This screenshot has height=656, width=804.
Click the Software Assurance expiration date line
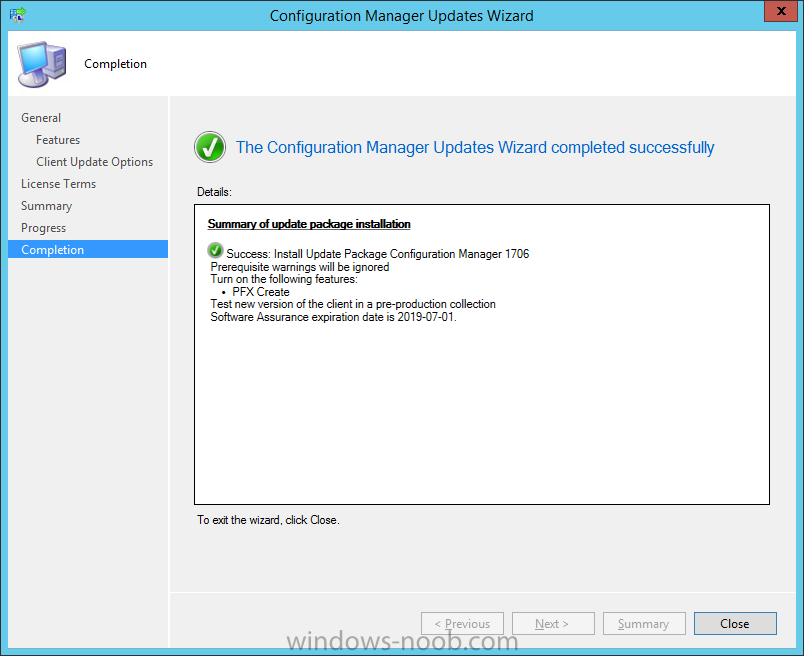pos(333,317)
